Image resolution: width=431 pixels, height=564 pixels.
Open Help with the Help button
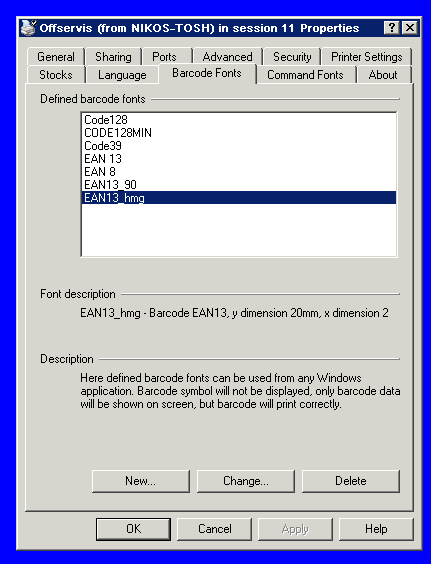[376, 529]
